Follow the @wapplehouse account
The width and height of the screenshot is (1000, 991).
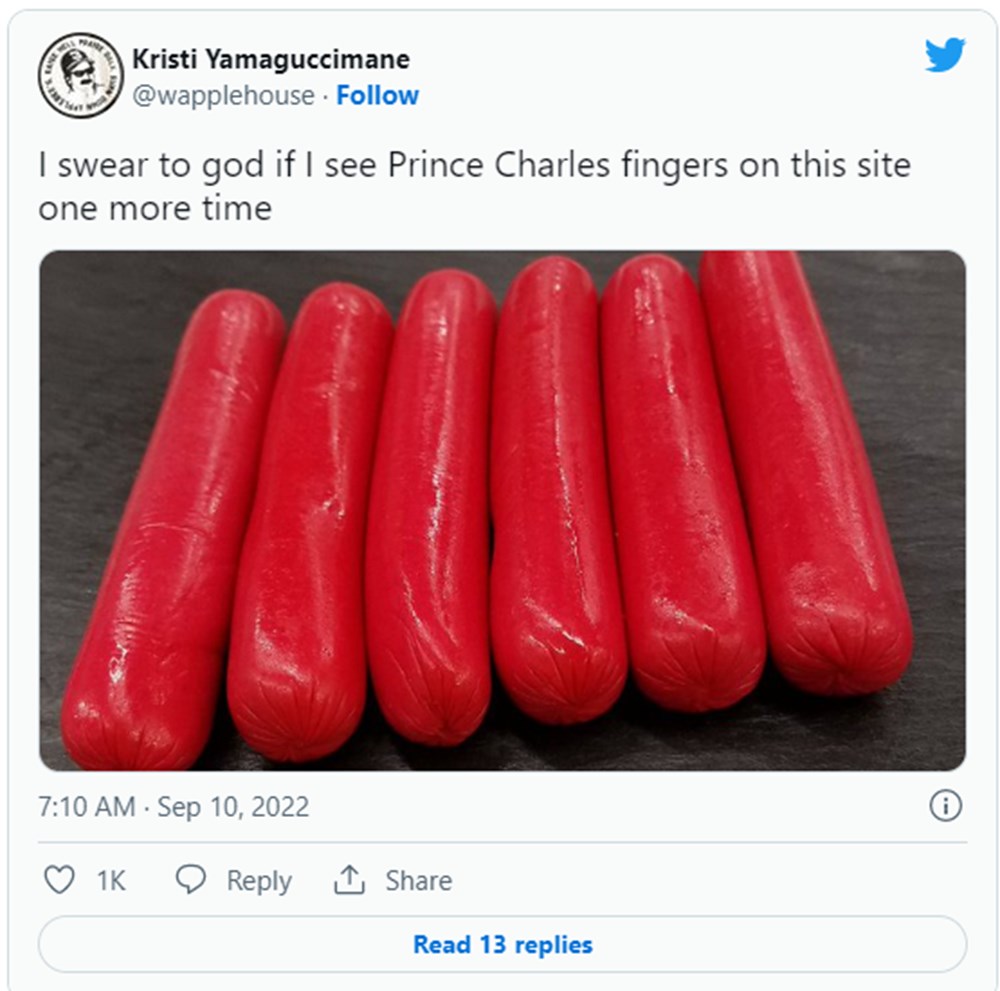[x=377, y=96]
